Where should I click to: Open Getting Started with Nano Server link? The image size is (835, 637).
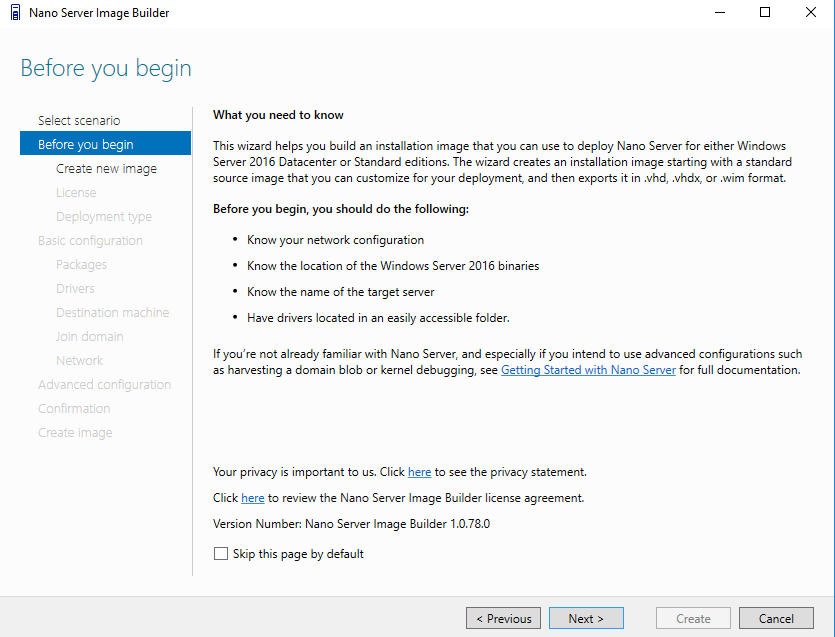[x=588, y=370]
